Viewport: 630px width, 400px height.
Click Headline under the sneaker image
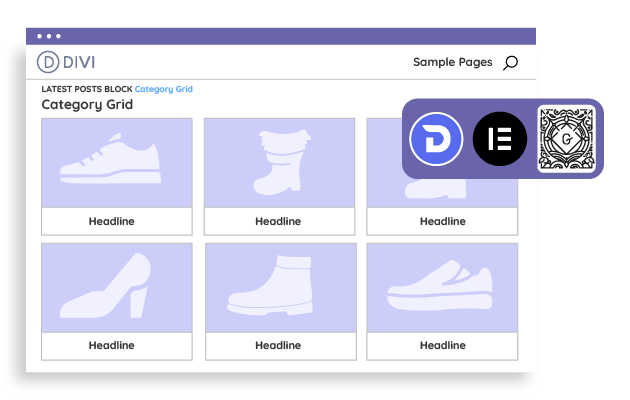pos(112,221)
